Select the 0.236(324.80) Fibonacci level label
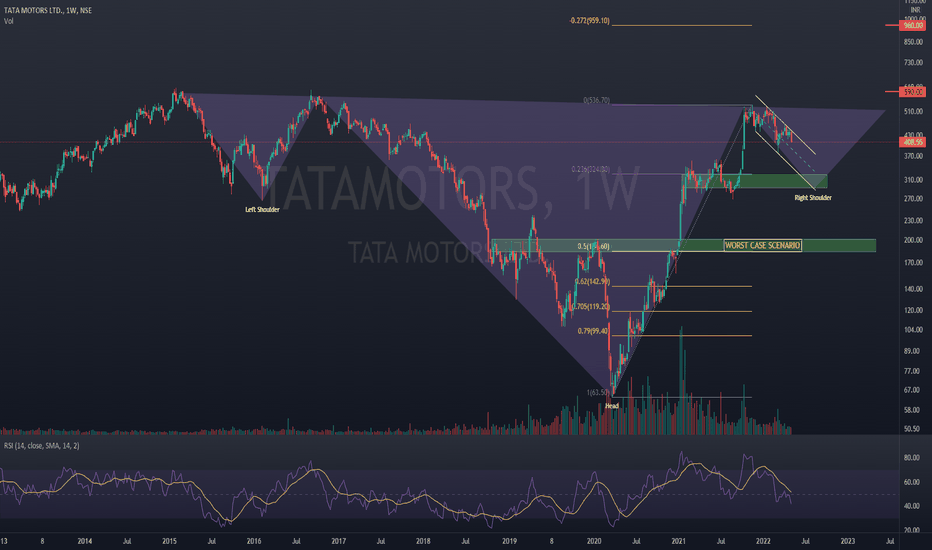This screenshot has width=932, height=550. (590, 169)
